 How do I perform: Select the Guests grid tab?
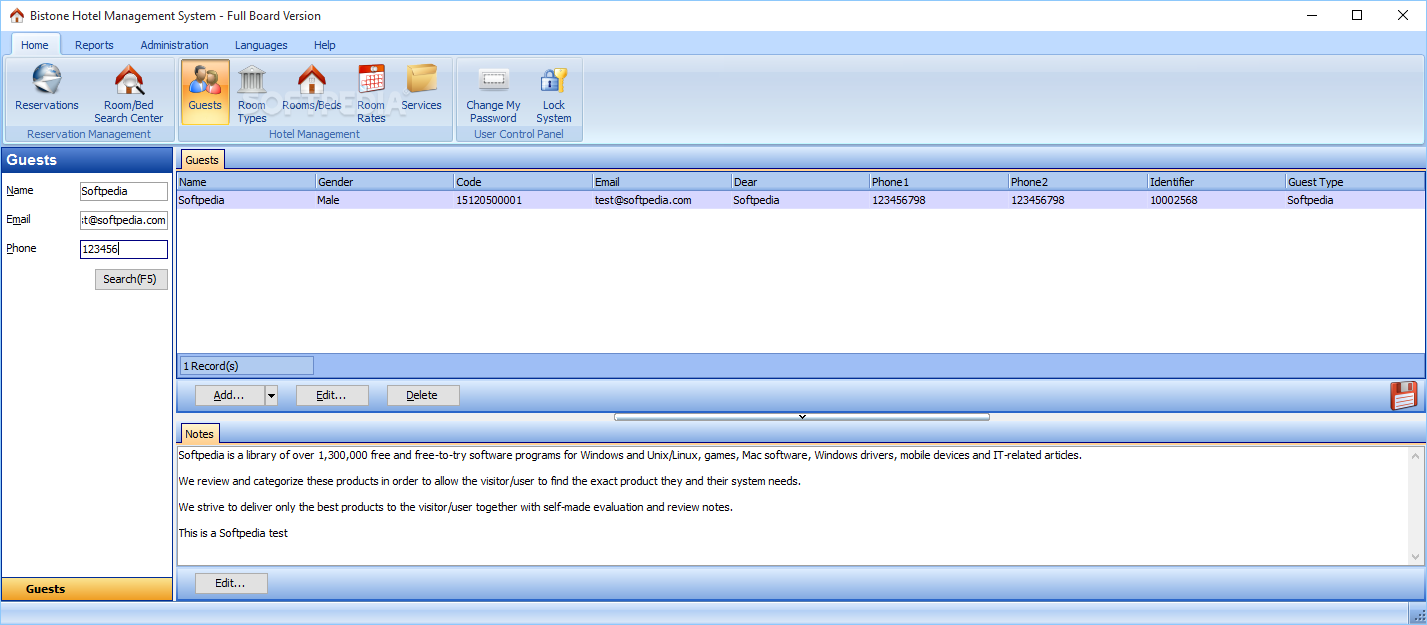tap(202, 160)
